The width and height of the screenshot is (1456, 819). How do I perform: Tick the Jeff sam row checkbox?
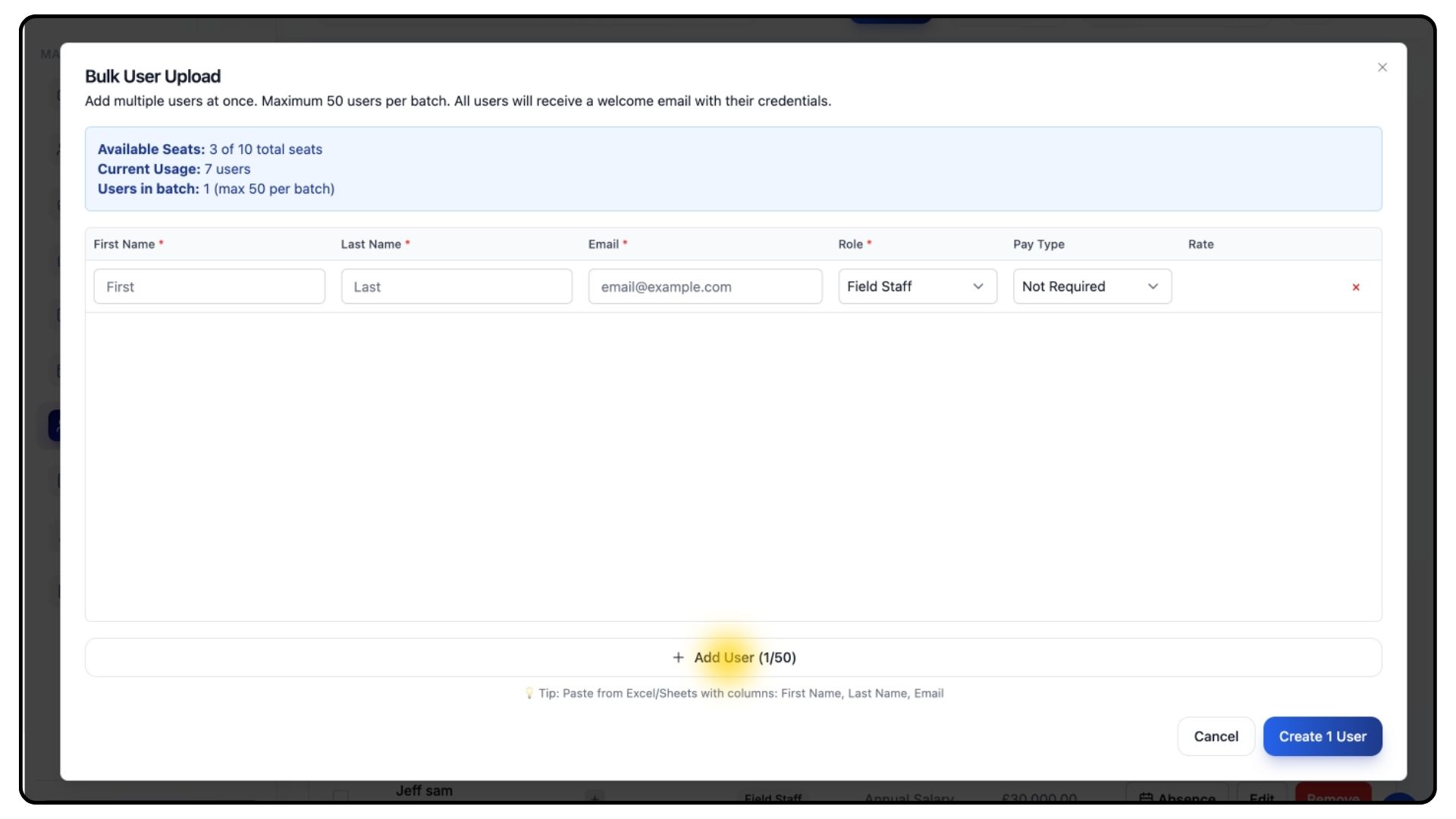click(341, 795)
